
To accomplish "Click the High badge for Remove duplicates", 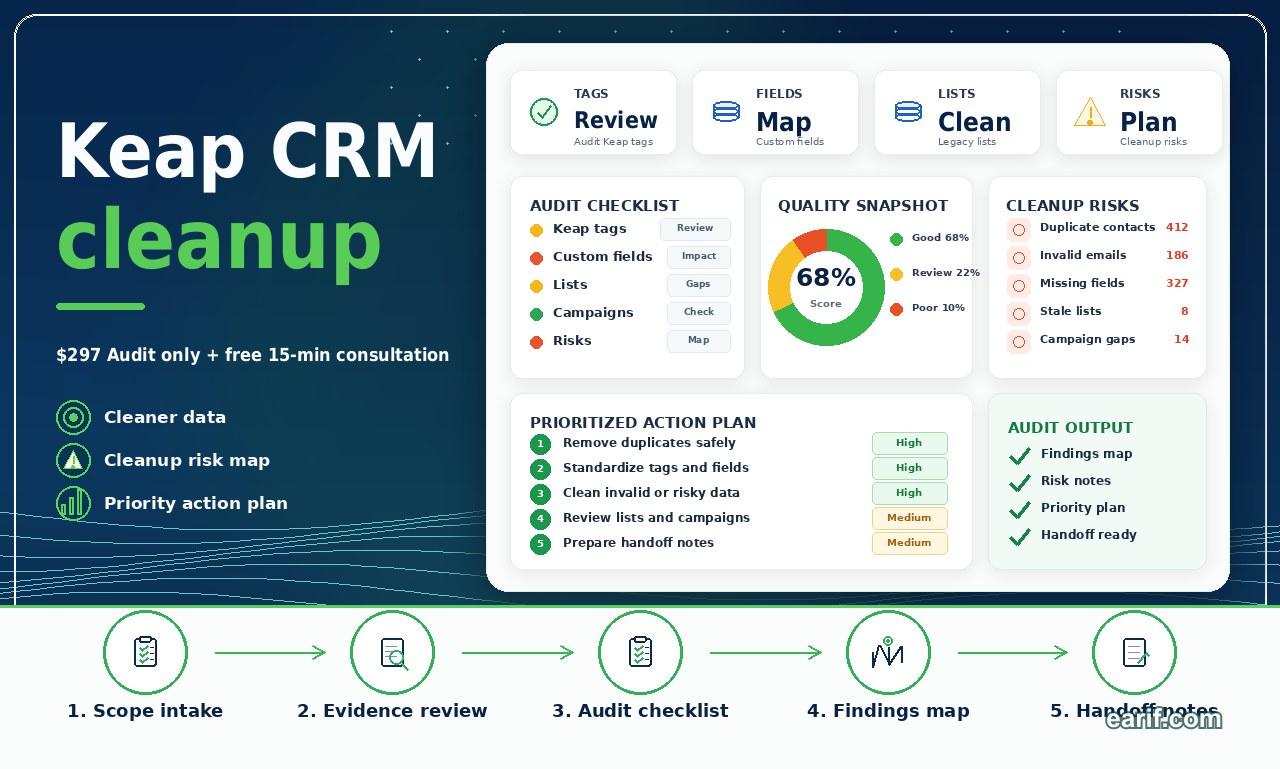I will point(909,443).
